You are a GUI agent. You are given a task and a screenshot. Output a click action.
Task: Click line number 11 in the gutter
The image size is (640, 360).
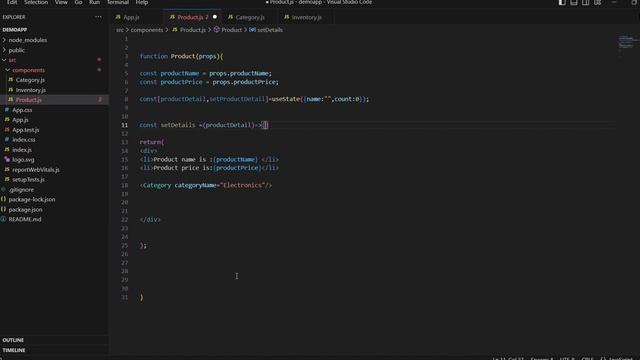pos(124,125)
